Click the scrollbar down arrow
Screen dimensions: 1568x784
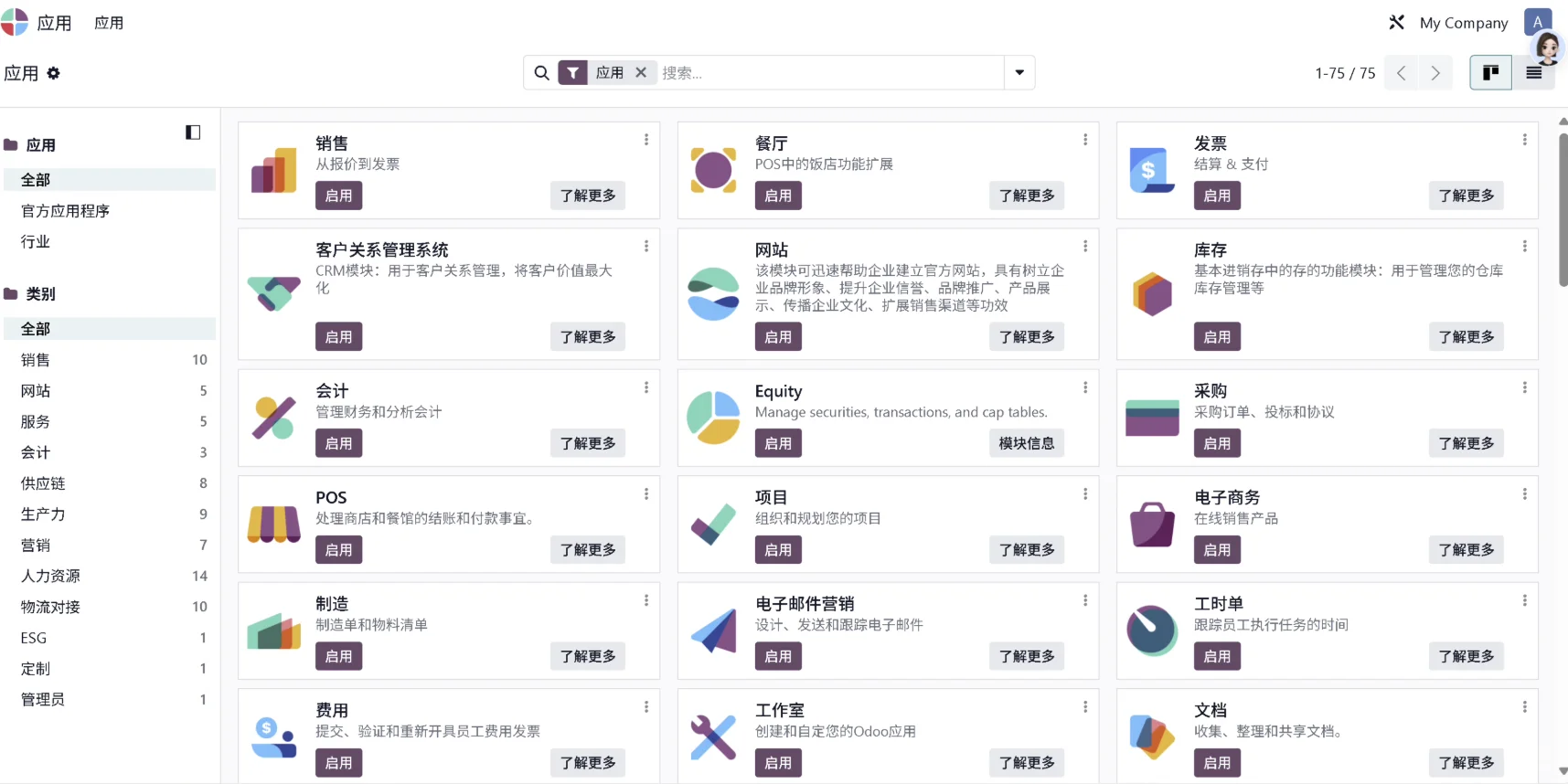click(1563, 771)
